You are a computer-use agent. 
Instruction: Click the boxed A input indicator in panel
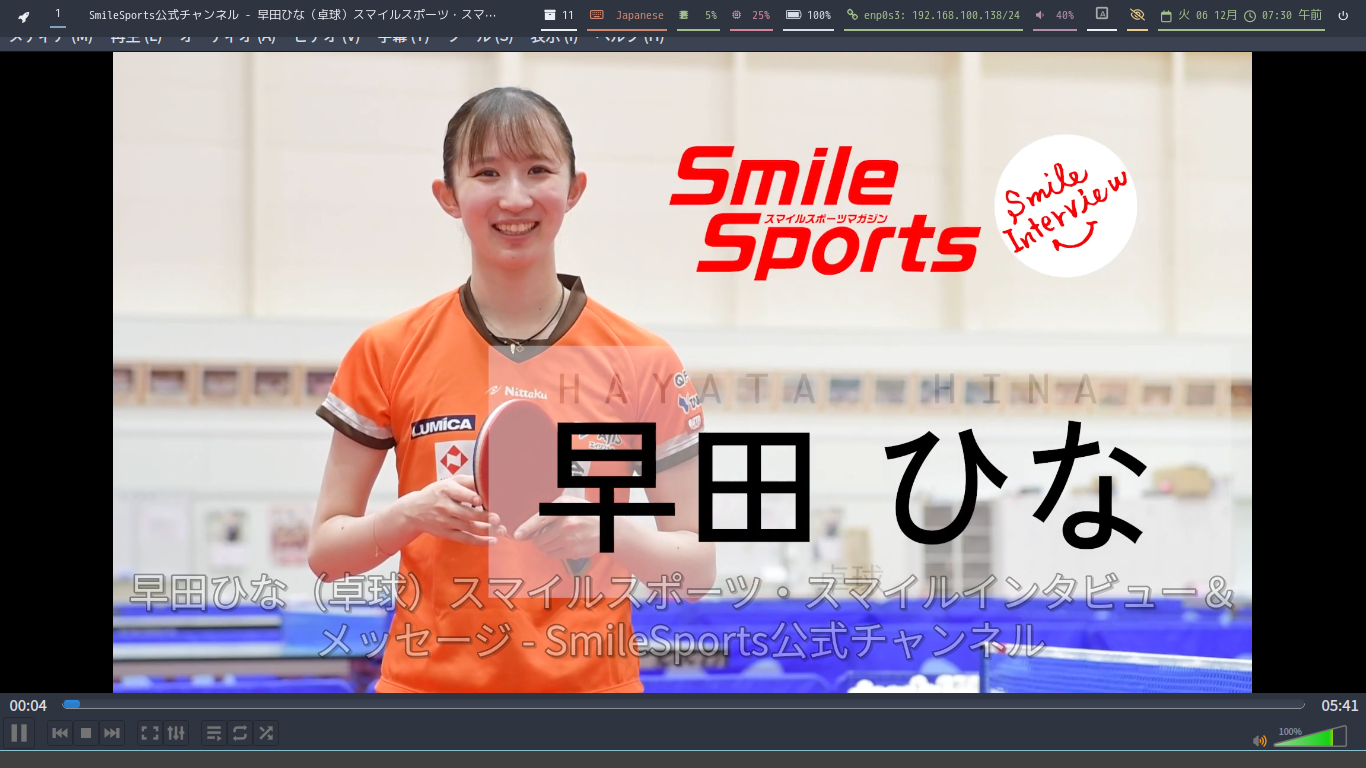pos(1102,14)
